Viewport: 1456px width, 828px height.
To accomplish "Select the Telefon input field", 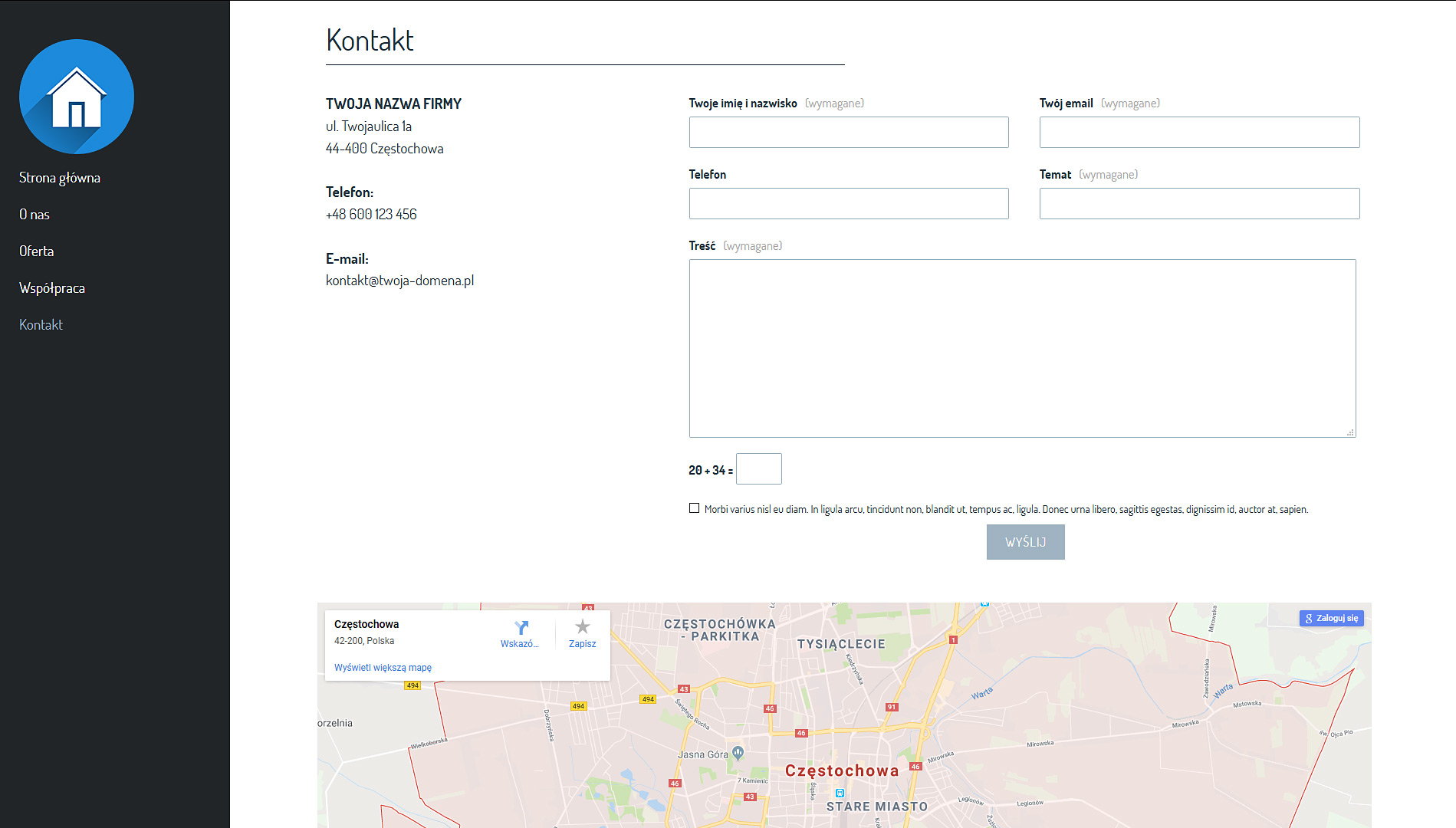I will point(848,204).
